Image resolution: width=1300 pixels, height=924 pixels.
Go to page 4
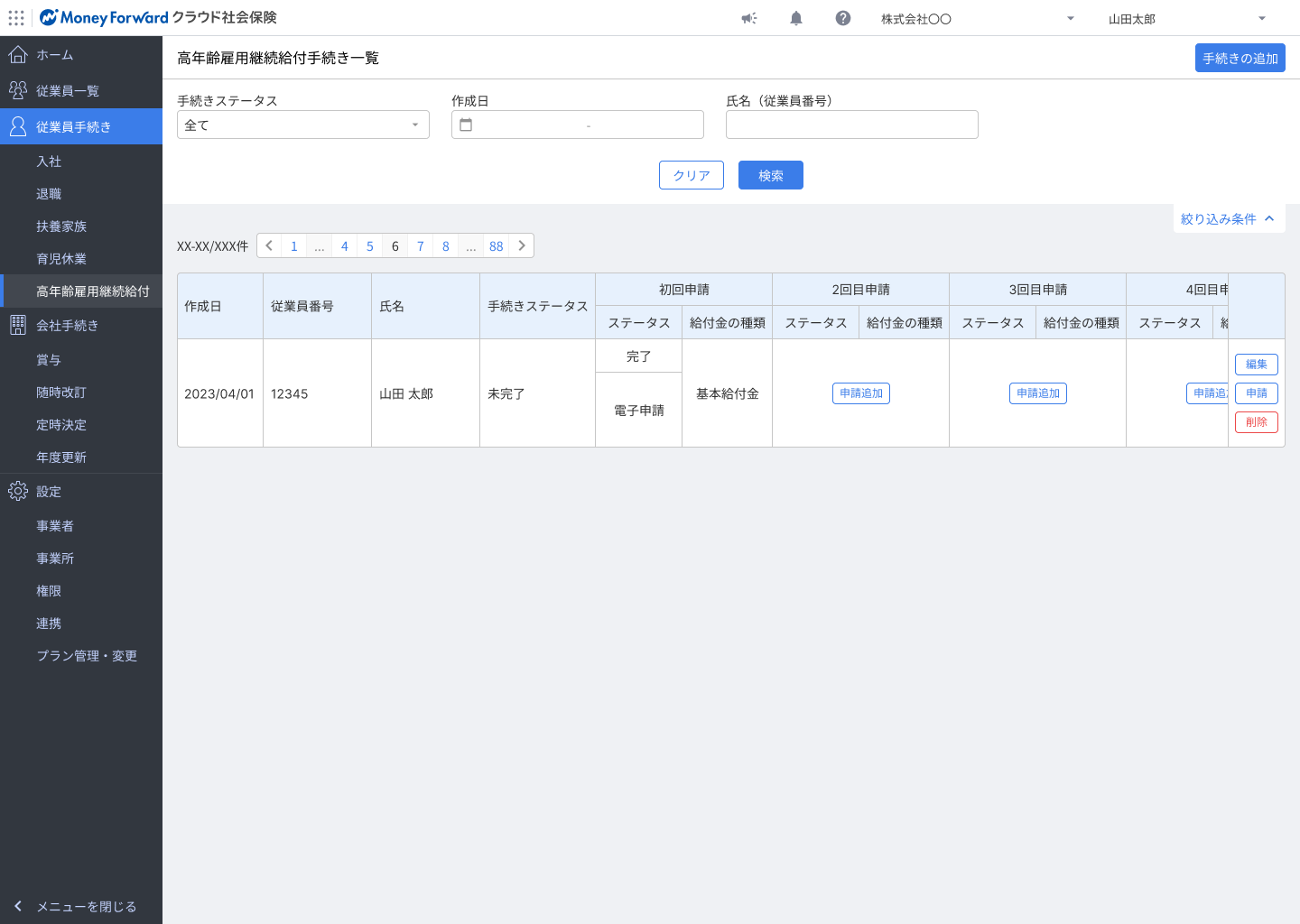(345, 245)
